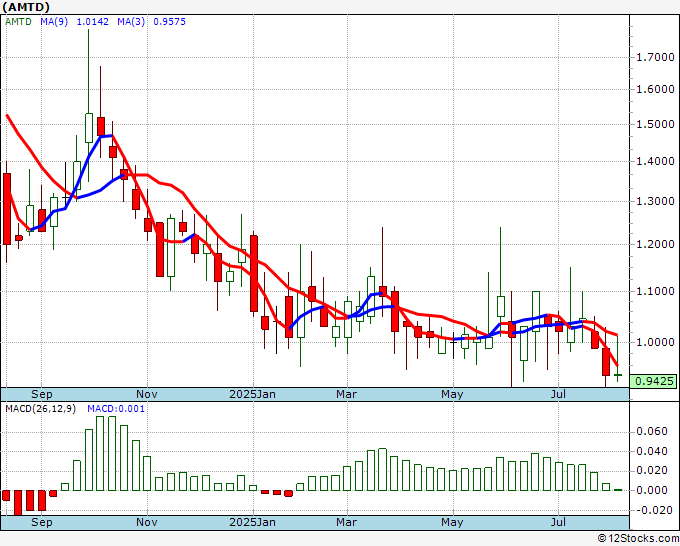Click the 1.3000 price axis label

[x=655, y=201]
